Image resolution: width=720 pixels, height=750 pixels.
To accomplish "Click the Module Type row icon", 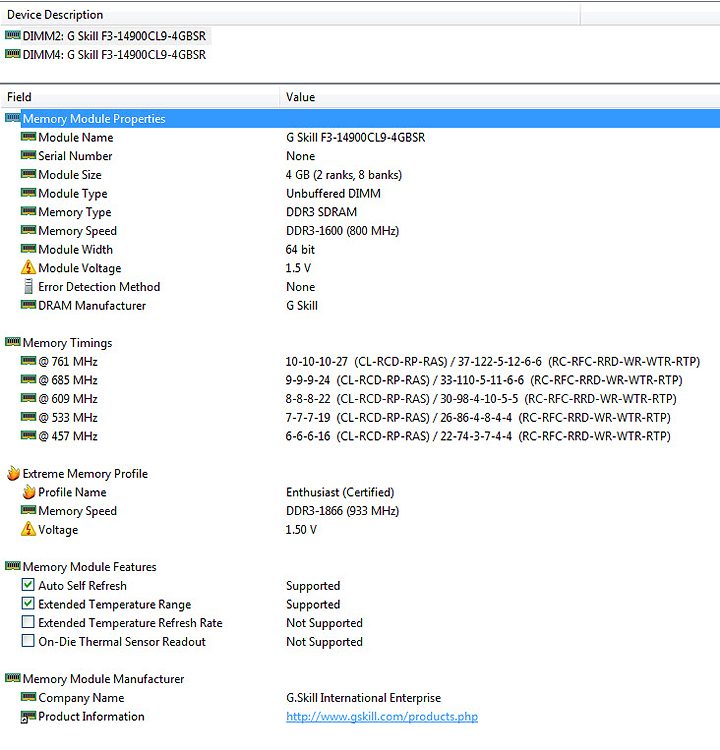I will 29,193.
